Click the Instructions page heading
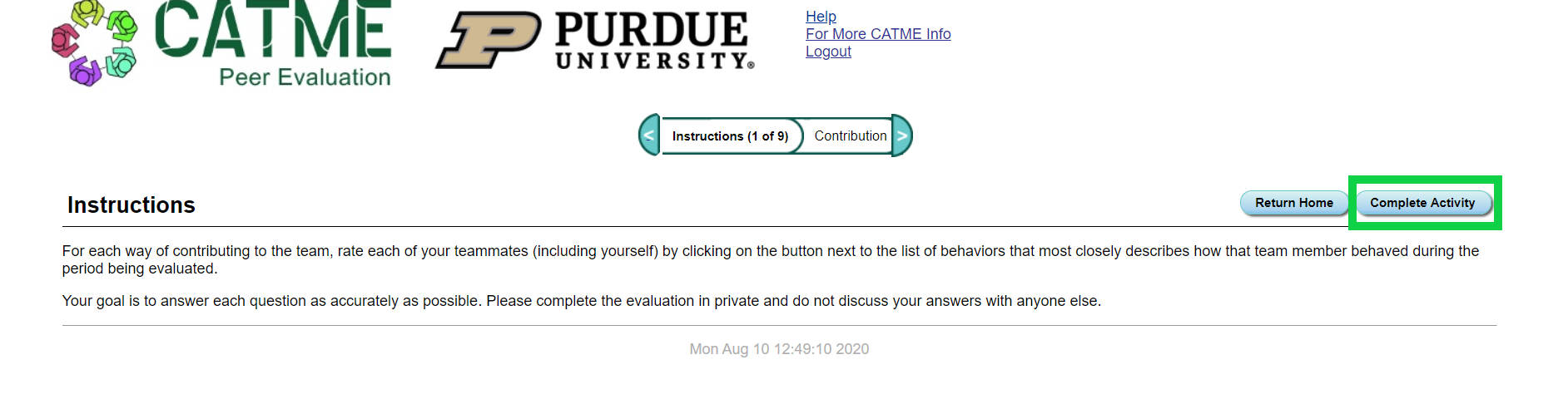Image resolution: width=1568 pixels, height=409 pixels. [x=131, y=205]
